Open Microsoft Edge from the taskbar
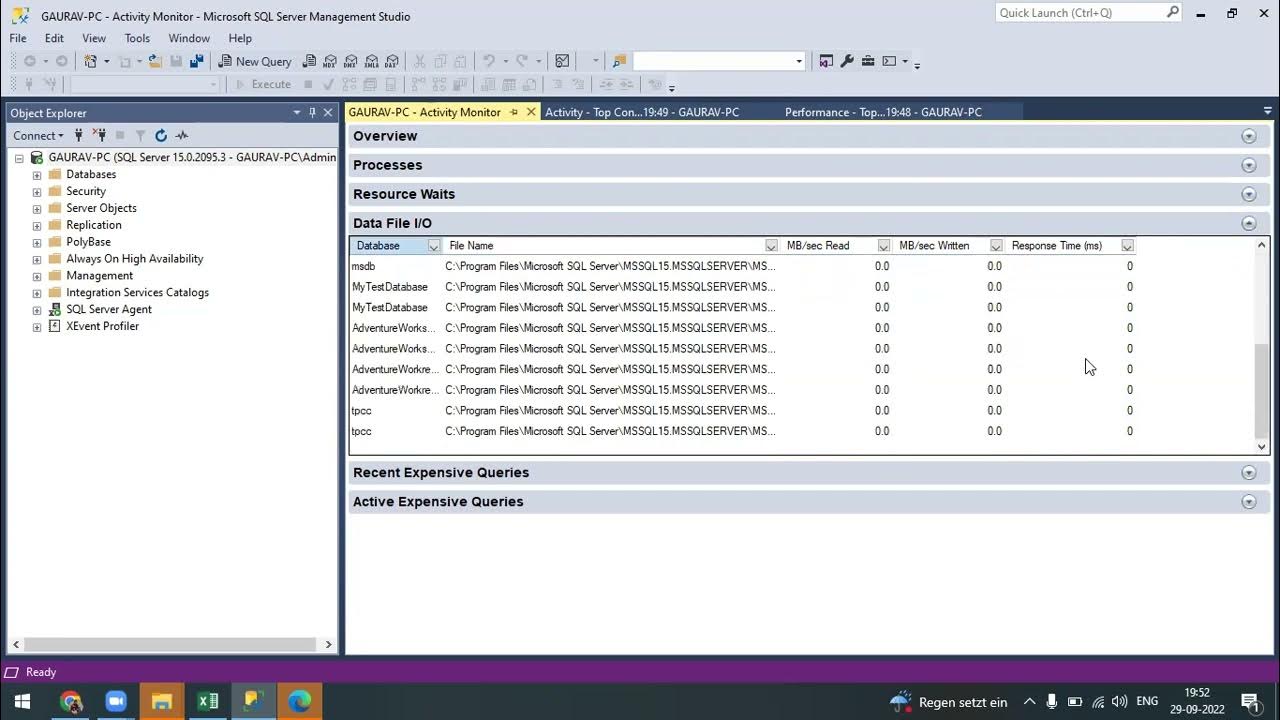 tap(300, 701)
